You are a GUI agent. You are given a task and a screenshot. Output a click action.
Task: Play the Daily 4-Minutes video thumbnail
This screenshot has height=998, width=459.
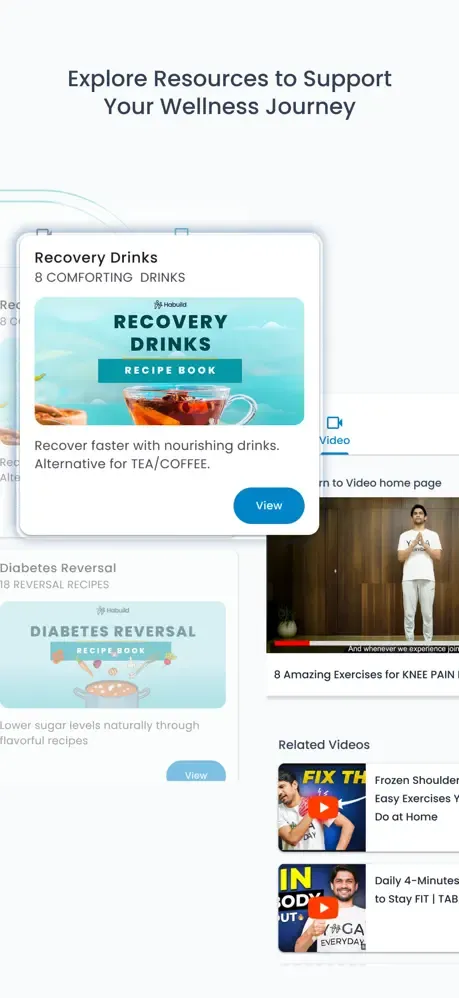coord(322,908)
